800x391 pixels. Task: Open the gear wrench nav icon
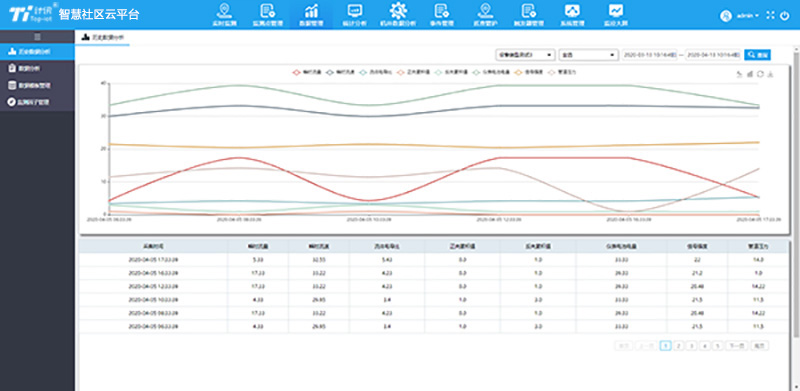pos(397,14)
